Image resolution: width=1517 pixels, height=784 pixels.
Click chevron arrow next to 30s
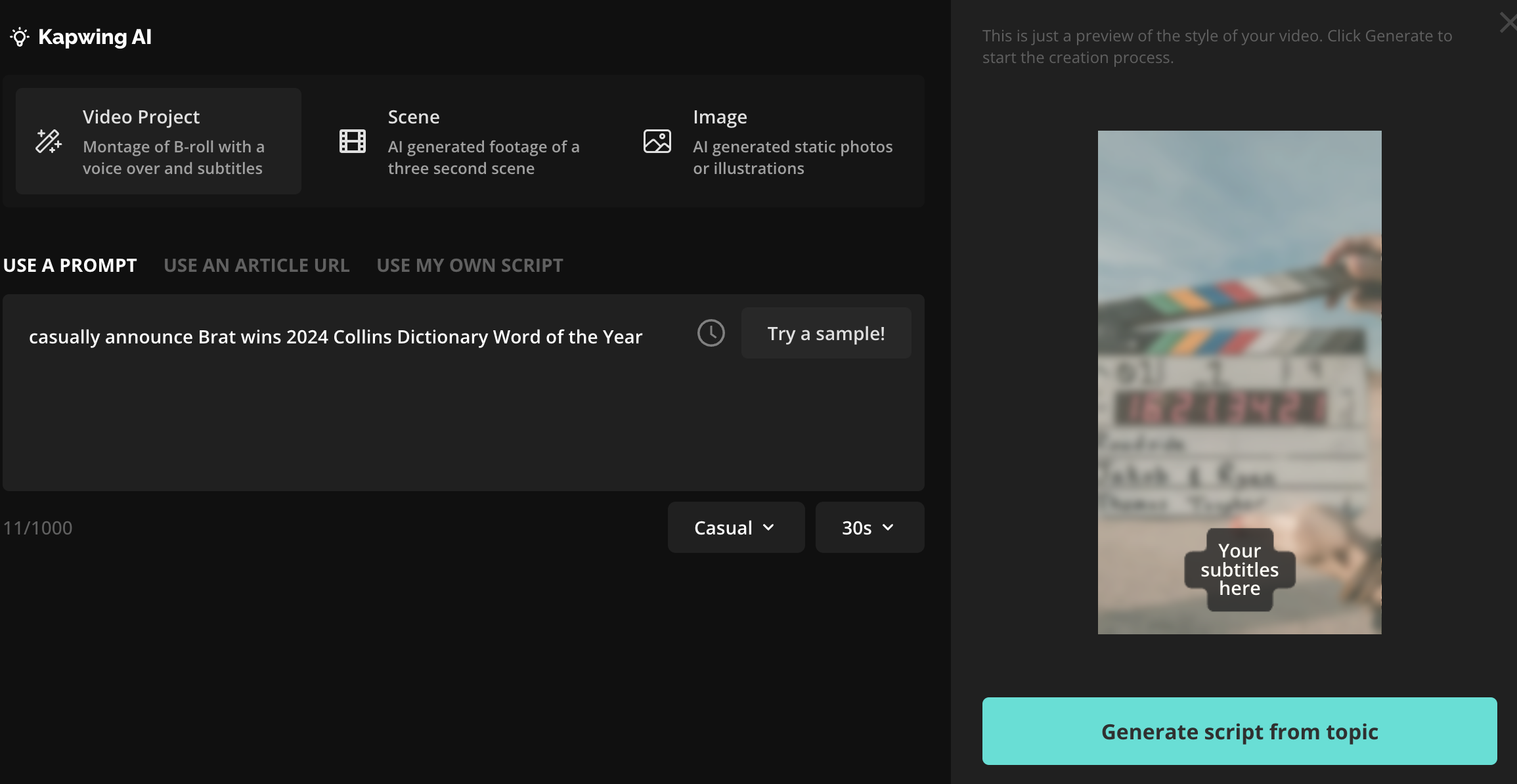[x=888, y=528]
